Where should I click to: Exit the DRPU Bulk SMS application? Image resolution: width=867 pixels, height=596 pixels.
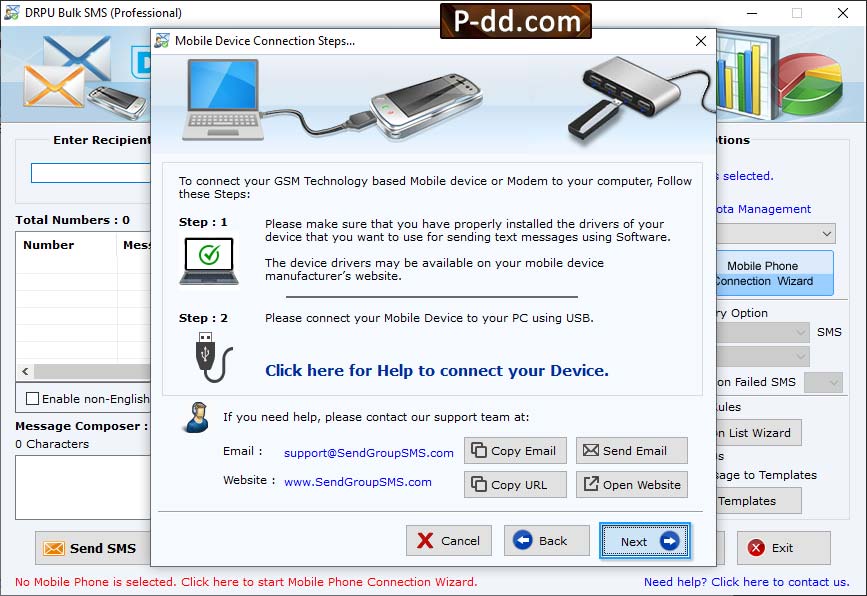coord(783,548)
